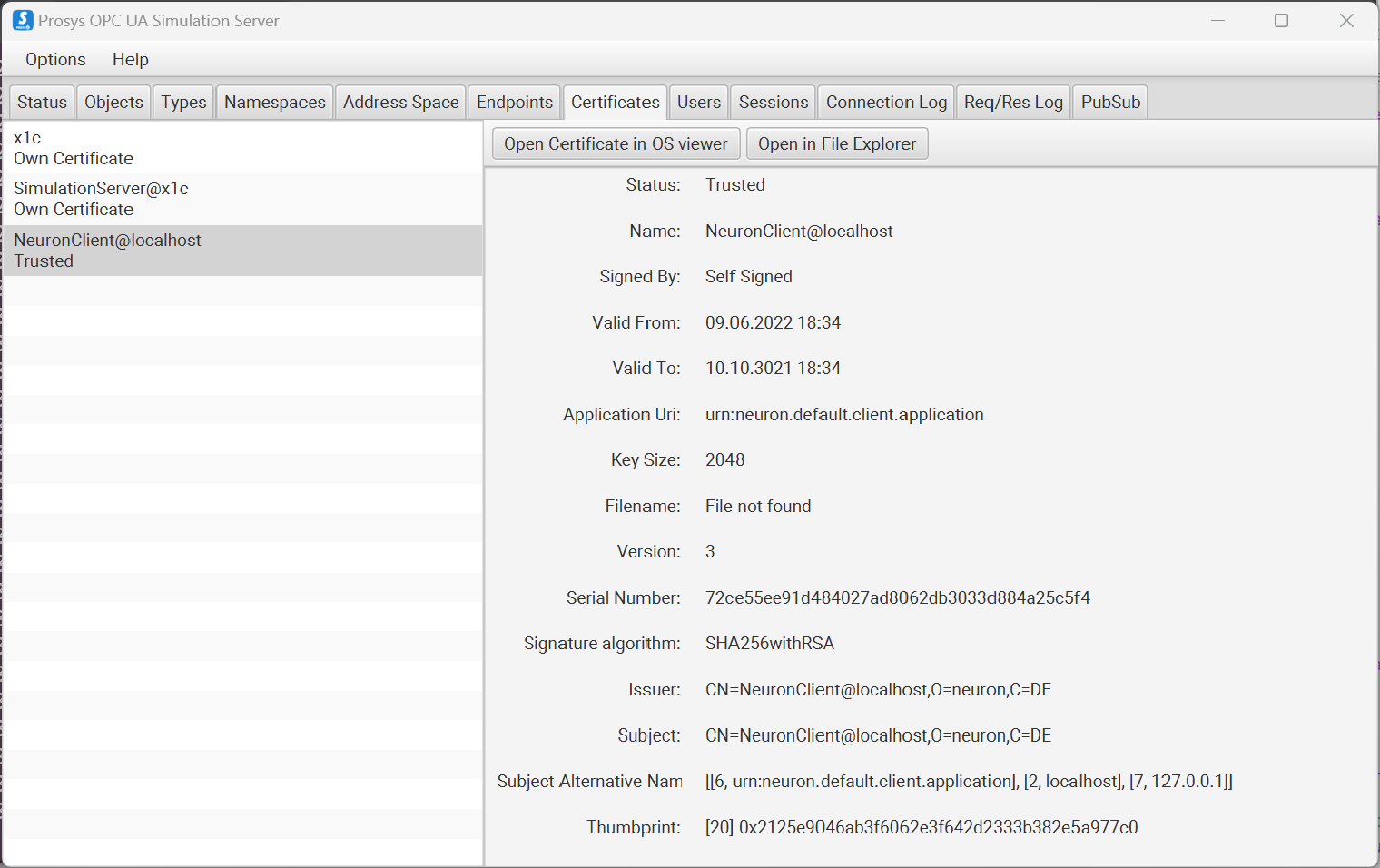The image size is (1380, 868).
Task: Click the Serial Number: field label
Action: coord(624,597)
